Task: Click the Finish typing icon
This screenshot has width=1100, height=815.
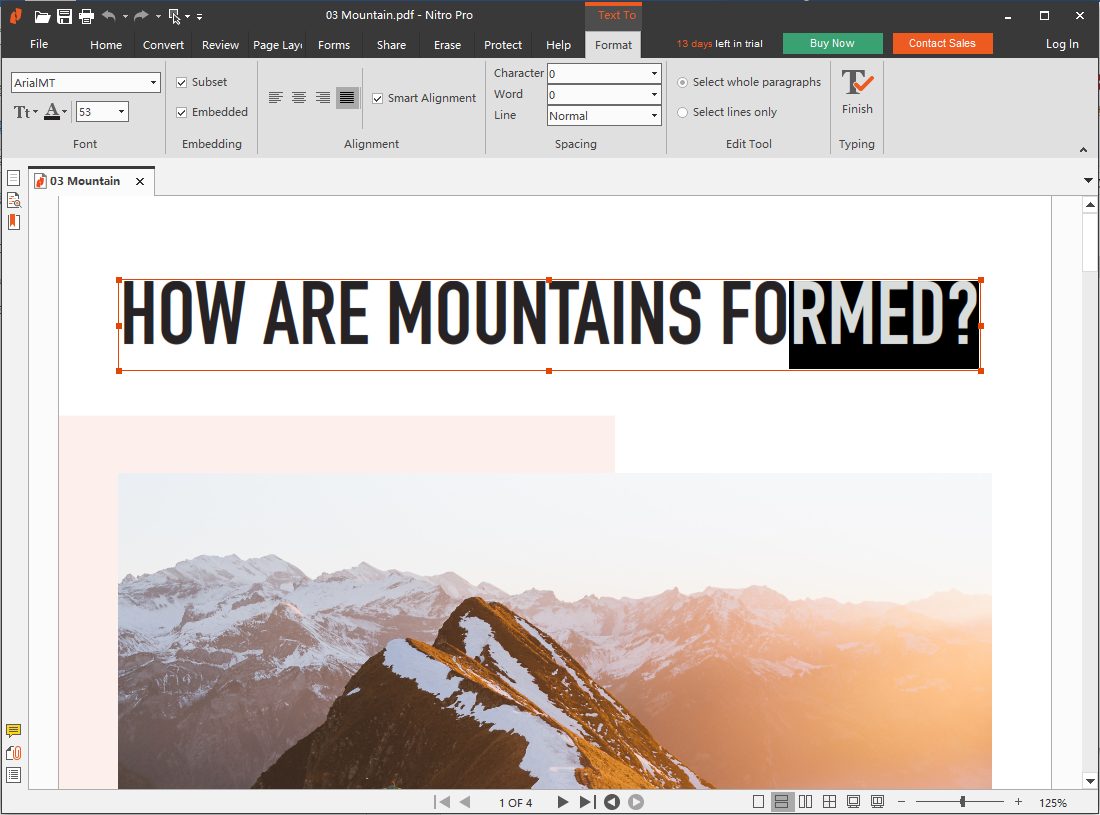Action: [x=857, y=83]
